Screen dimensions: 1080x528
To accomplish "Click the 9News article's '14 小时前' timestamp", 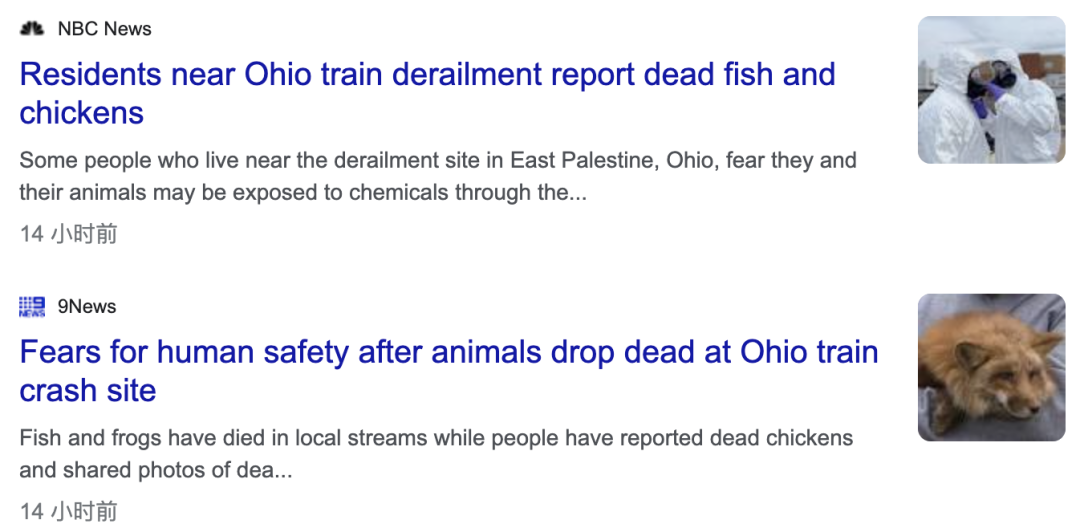I will (x=68, y=511).
